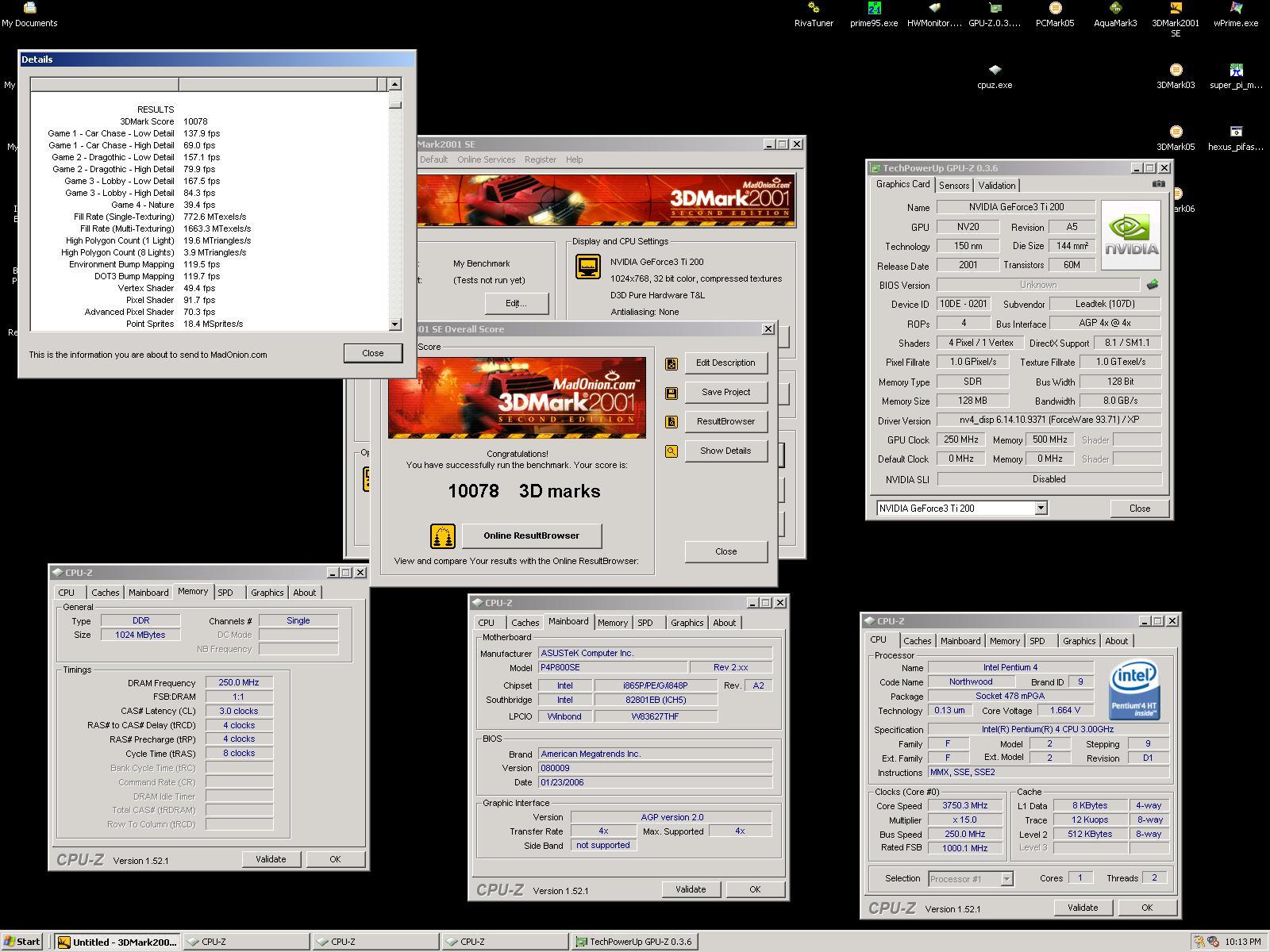Open Register menu in 3DMark2001 SE
The image size is (1270, 952).
point(541,159)
